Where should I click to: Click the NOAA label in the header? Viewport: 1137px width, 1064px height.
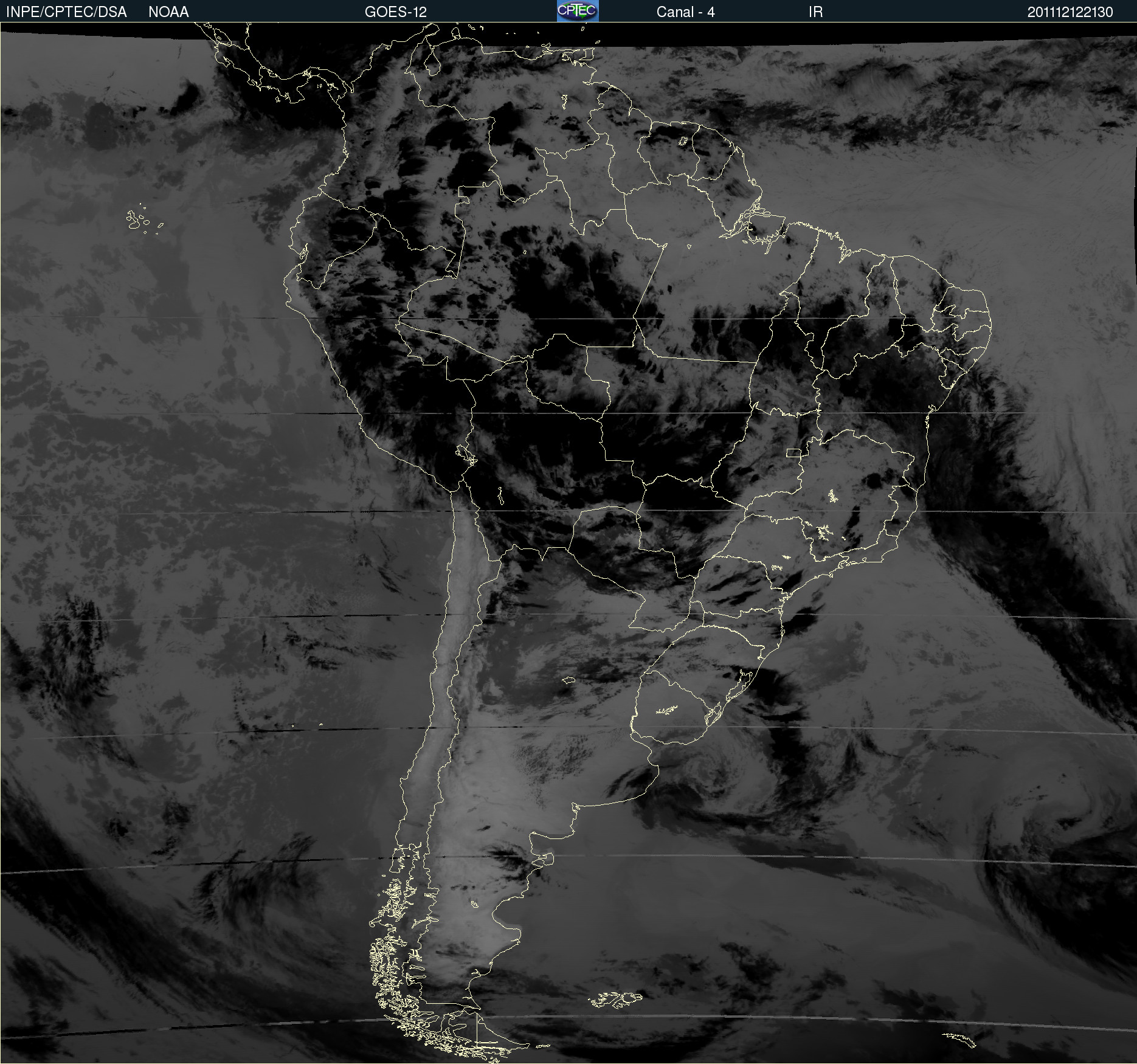pyautogui.click(x=168, y=12)
